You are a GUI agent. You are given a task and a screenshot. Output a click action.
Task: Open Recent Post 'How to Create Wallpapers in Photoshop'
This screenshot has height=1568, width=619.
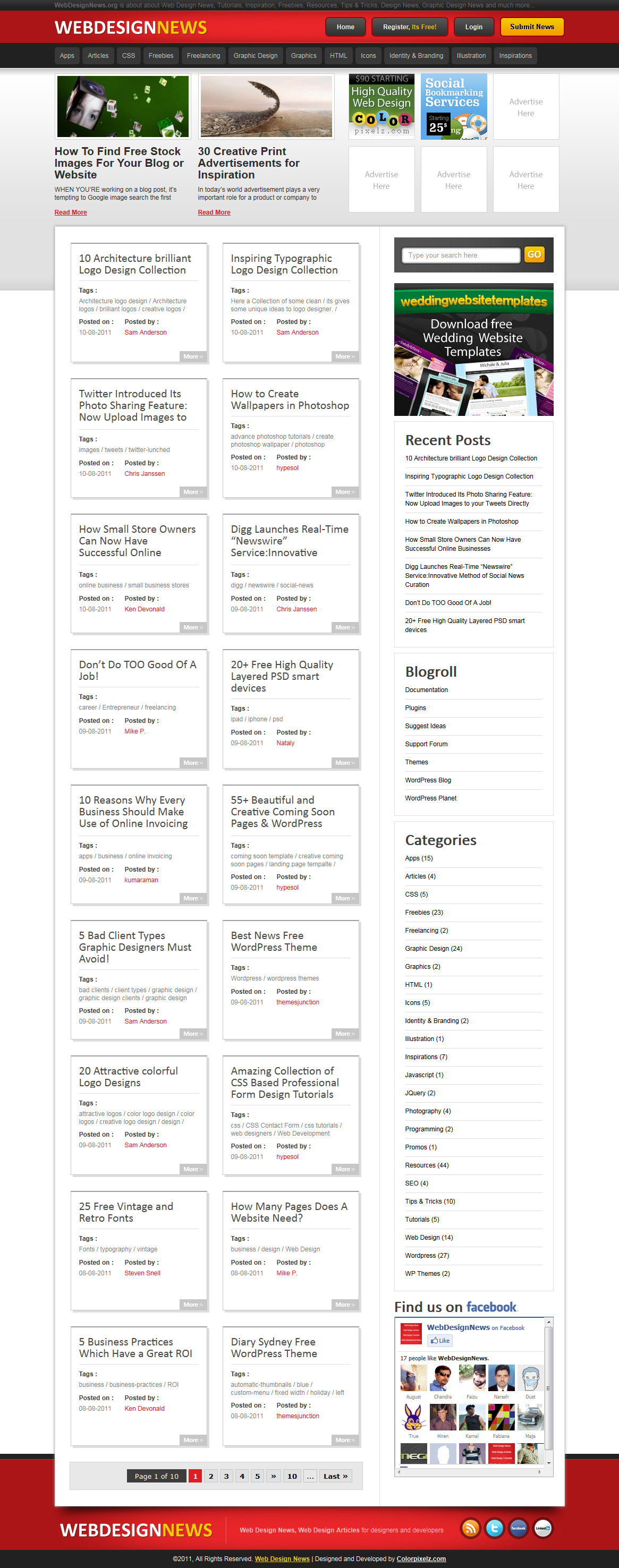461,522
